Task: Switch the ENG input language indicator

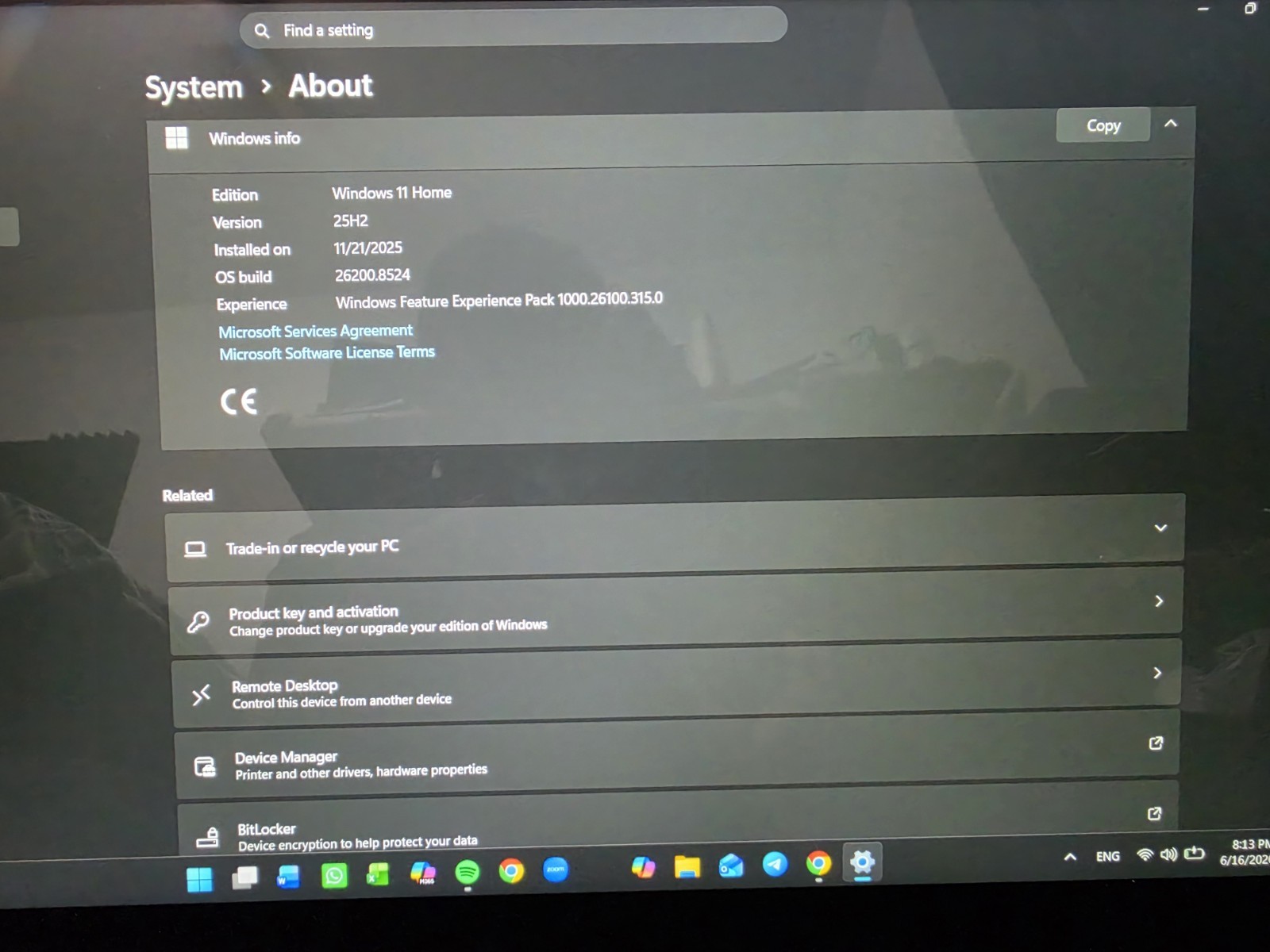Action: tap(1107, 856)
